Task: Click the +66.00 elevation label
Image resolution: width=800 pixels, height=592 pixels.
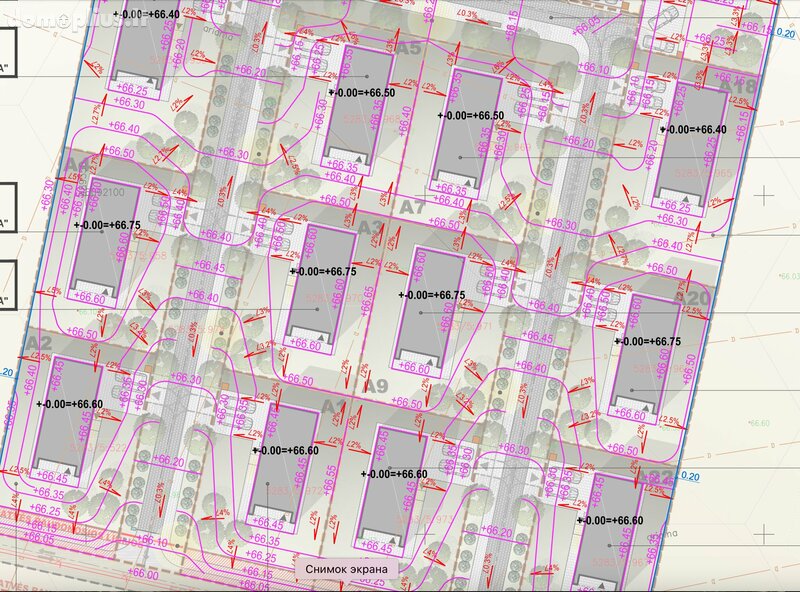Action: pos(143,573)
